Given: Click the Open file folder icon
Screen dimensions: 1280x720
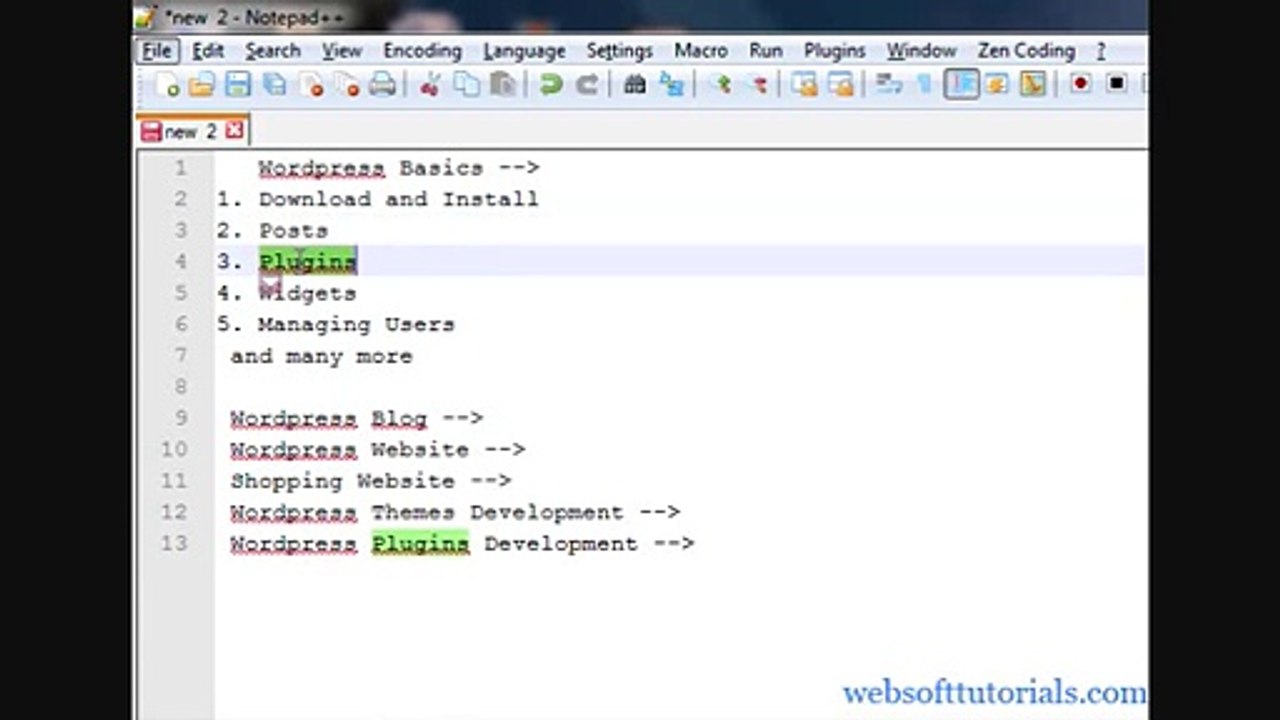Looking at the screenshot, I should [x=202, y=85].
